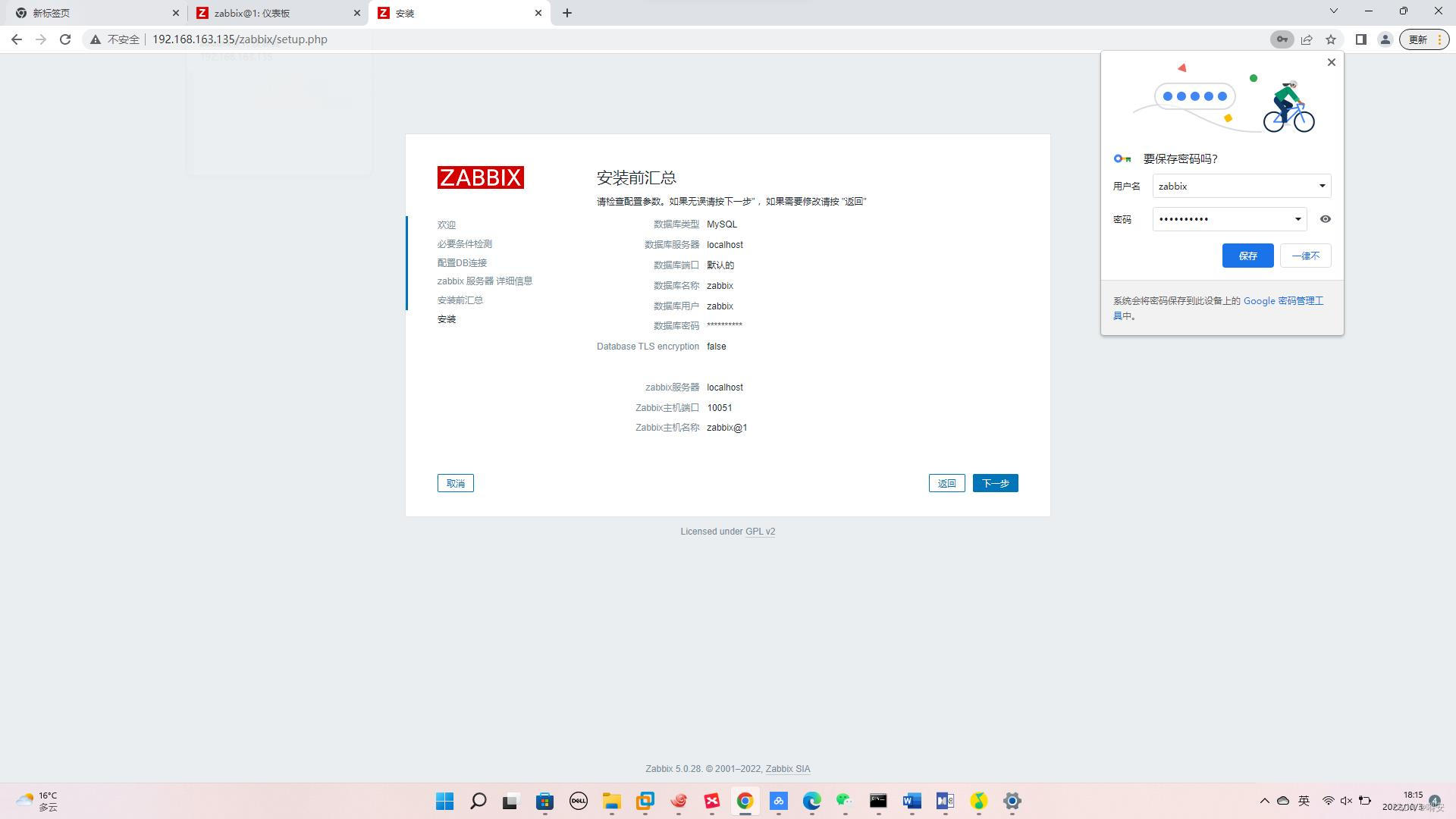Open Microsoft Edge from the taskbar

[812, 801]
